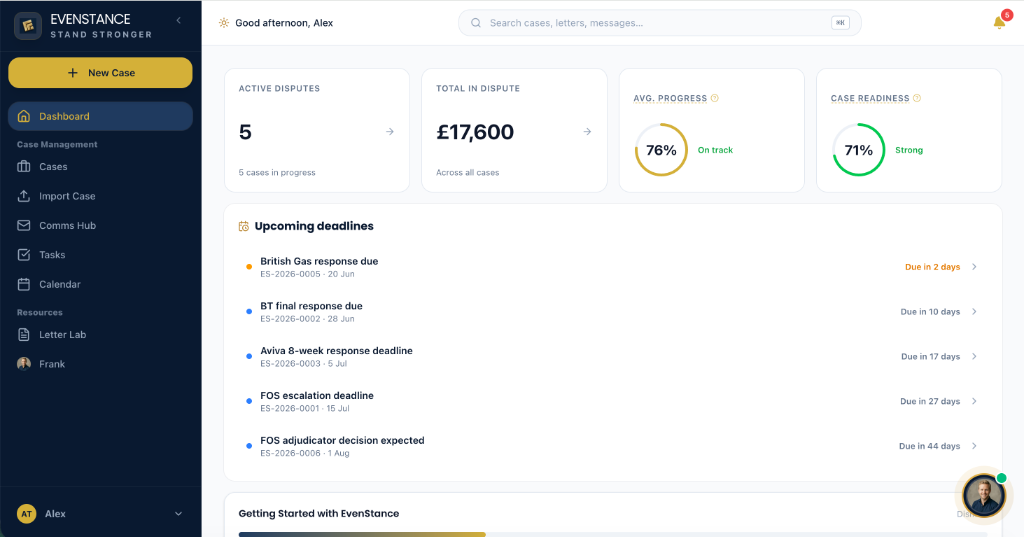Expand the Due in 44 days chevron
The height and width of the screenshot is (537, 1024).
click(x=974, y=446)
